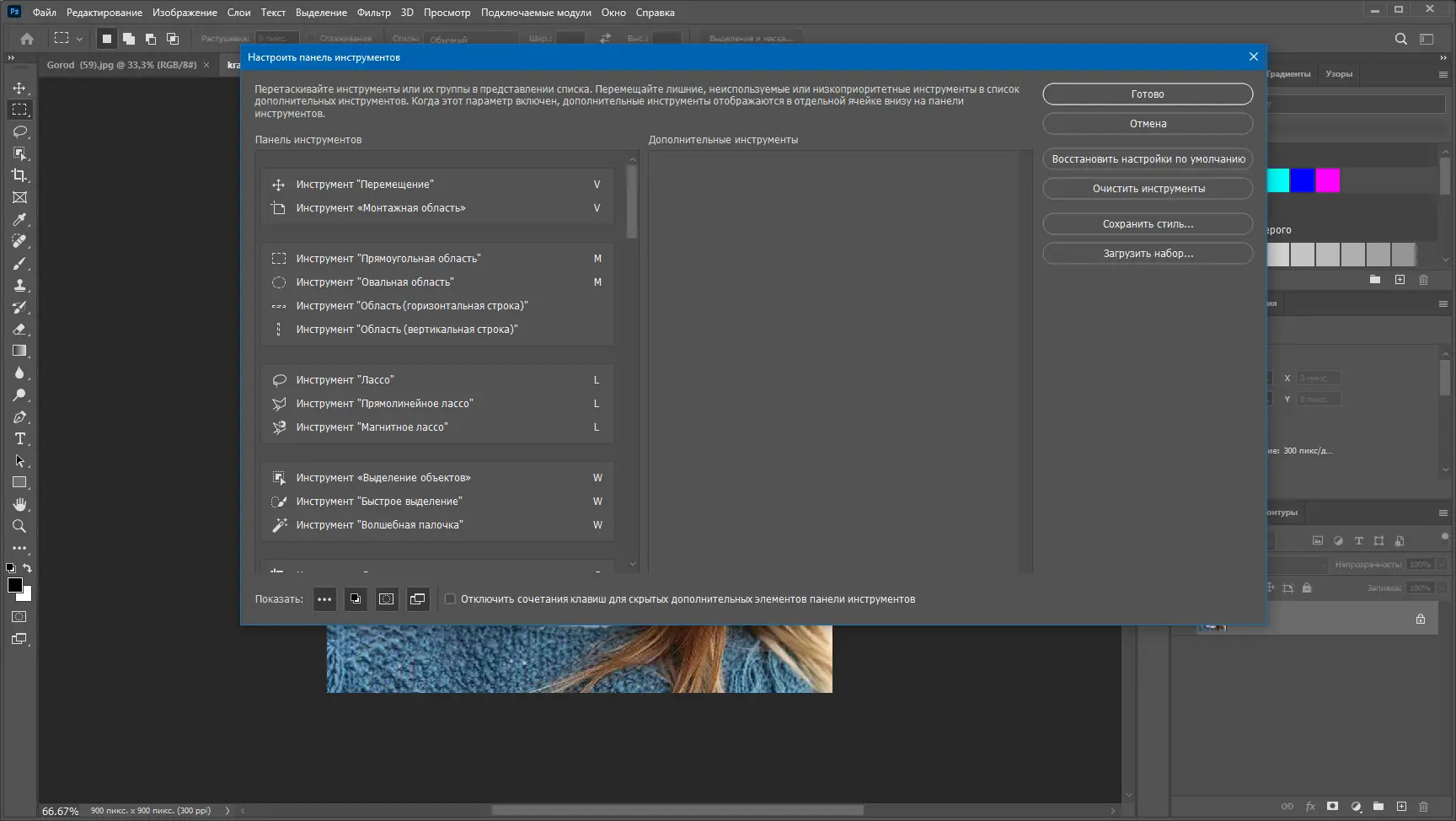The height and width of the screenshot is (821, 1456).
Task: Select the Crop tool in the left toolbar
Action: coord(19,175)
